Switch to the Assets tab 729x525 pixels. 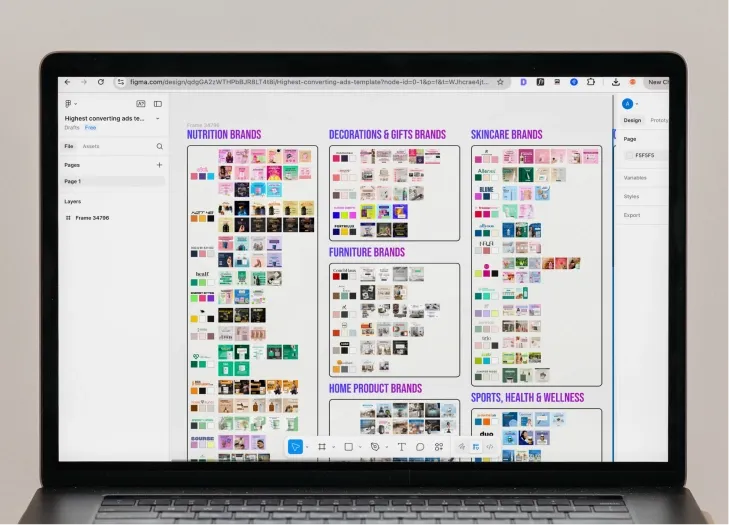click(x=91, y=146)
